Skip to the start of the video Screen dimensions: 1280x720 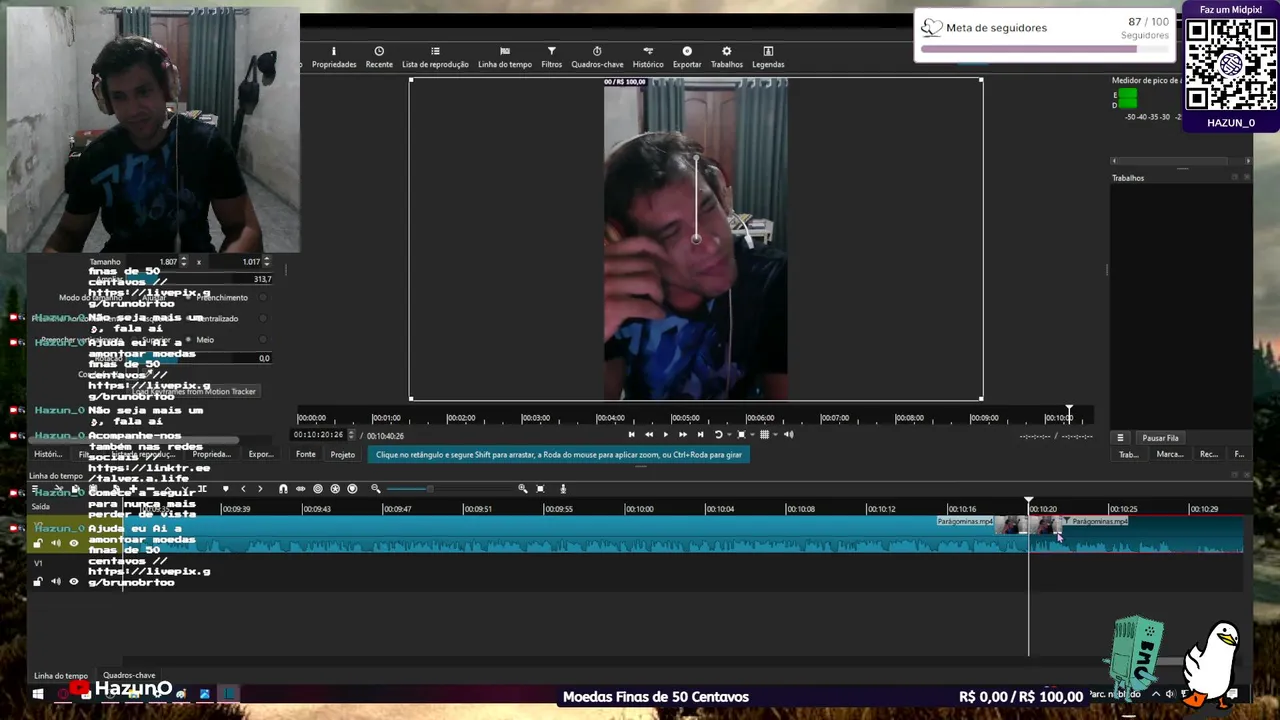[x=631, y=434]
